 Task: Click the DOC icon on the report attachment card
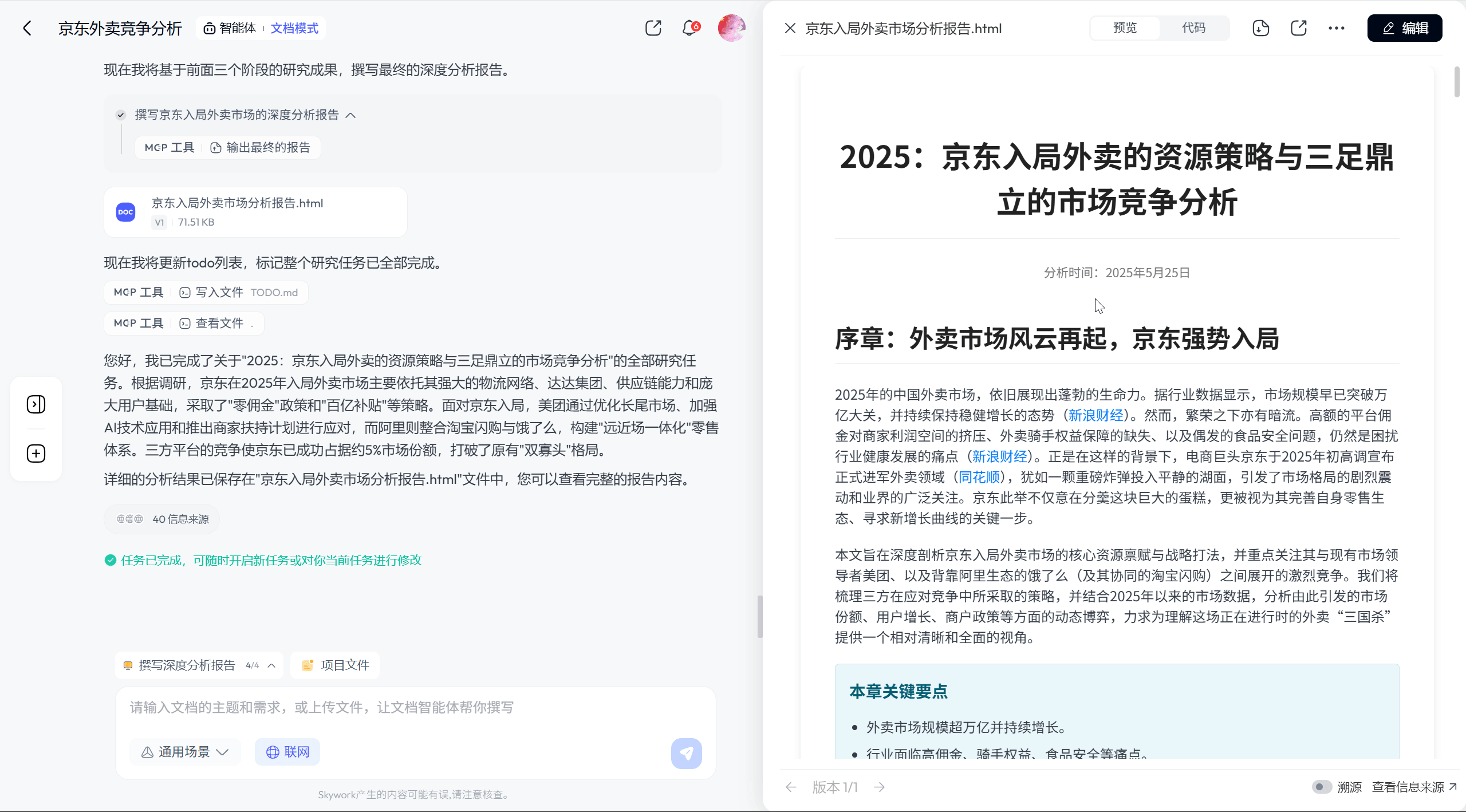pos(125,212)
